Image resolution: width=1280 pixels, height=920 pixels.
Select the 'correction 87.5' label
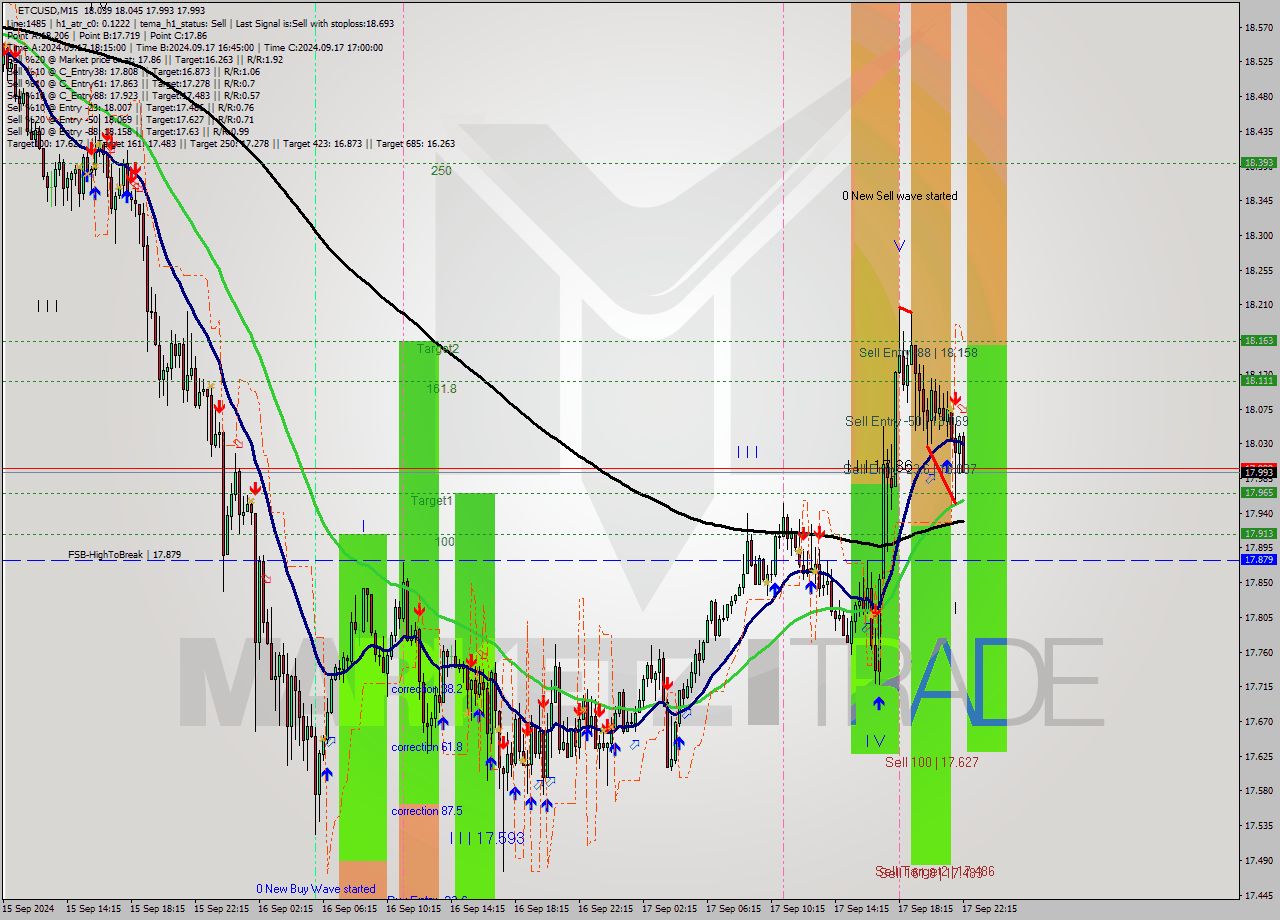pyautogui.click(x=427, y=811)
